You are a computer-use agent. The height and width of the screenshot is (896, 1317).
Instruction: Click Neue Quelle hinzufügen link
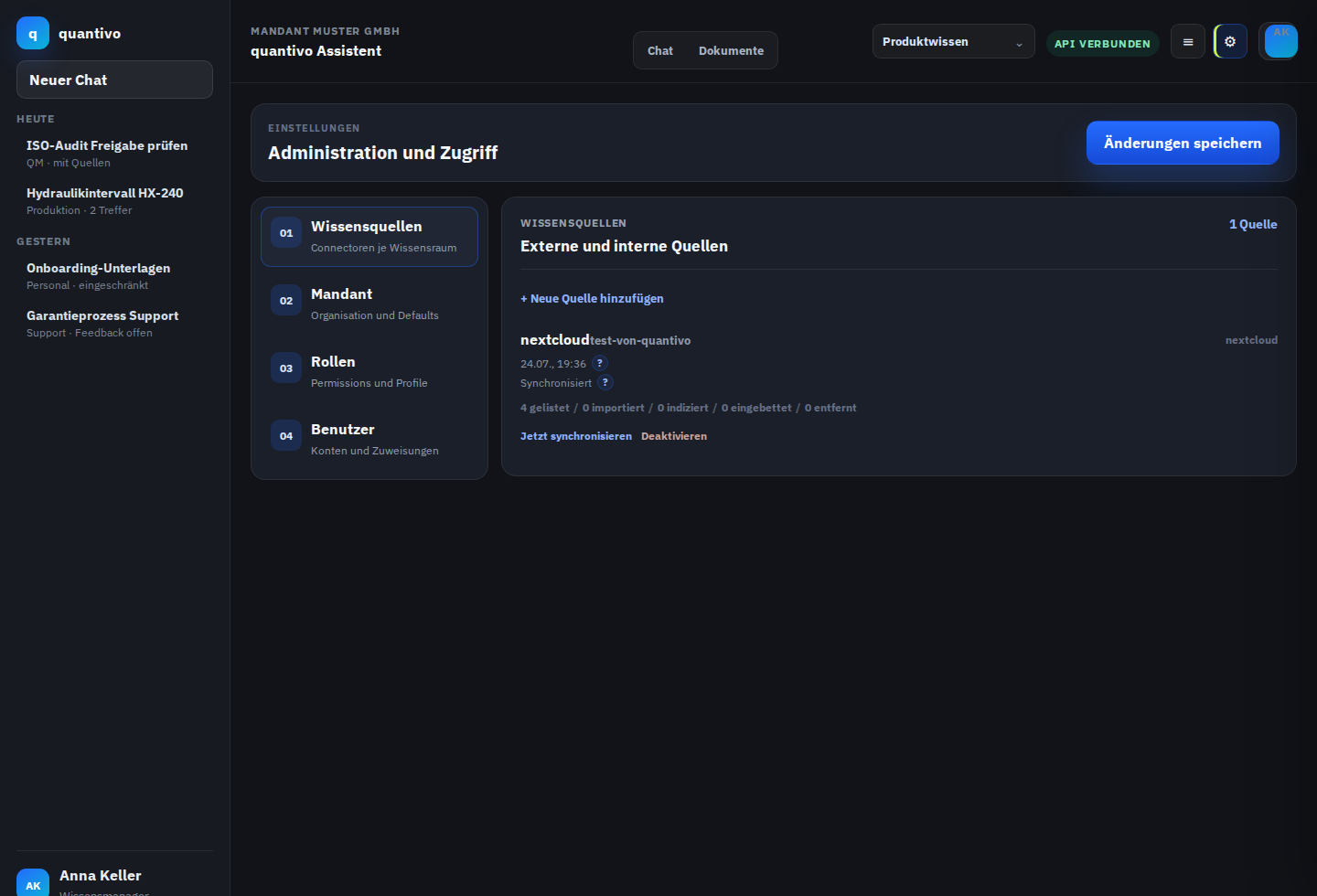(592, 298)
